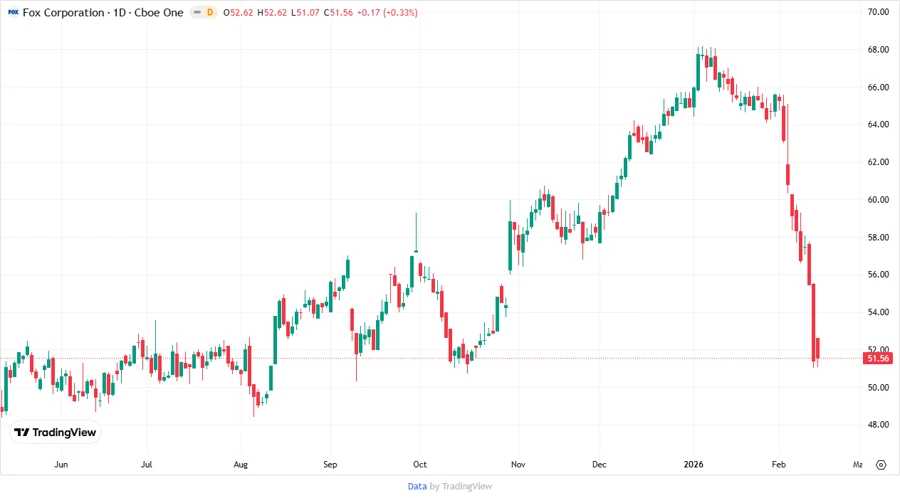This screenshot has height=498, width=900.
Task: Click the 68.00 price axis label
Action: (x=878, y=50)
